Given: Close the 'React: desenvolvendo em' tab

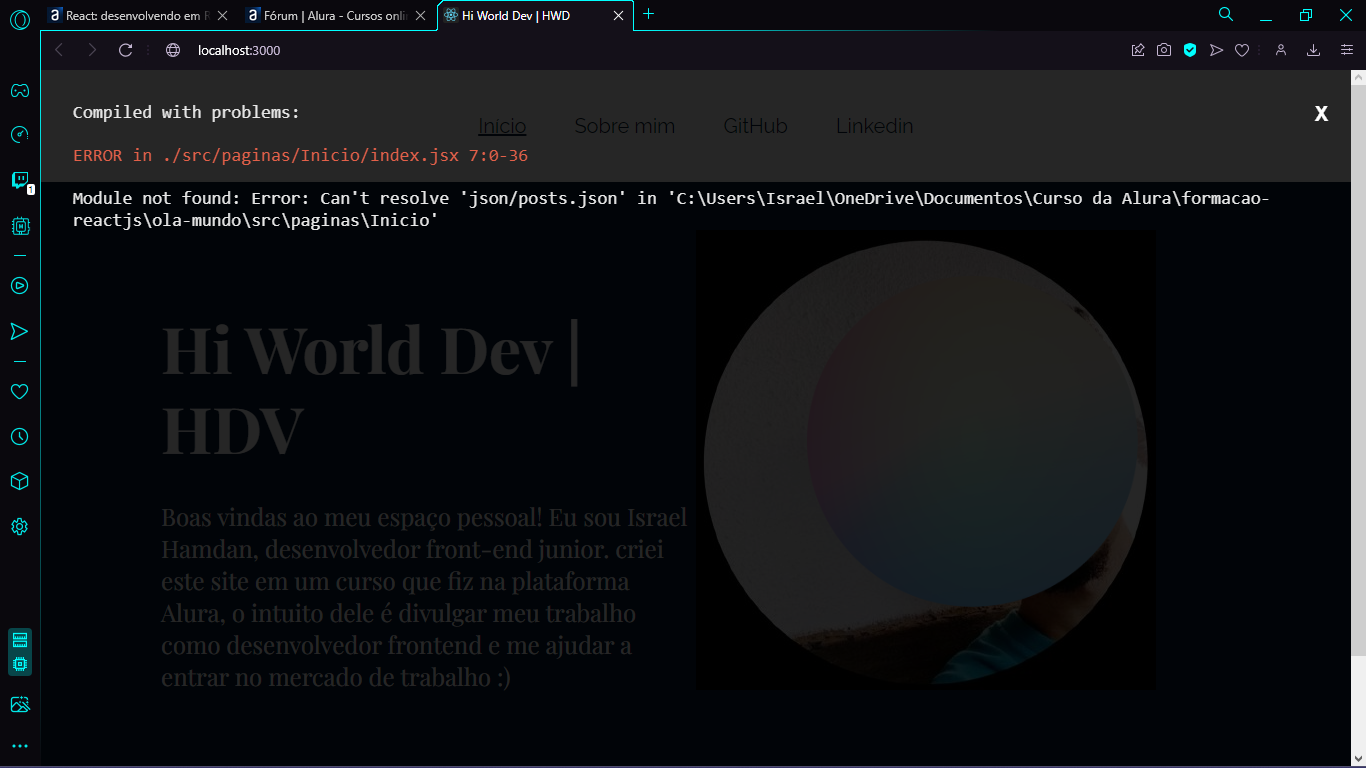Looking at the screenshot, I should click(222, 16).
